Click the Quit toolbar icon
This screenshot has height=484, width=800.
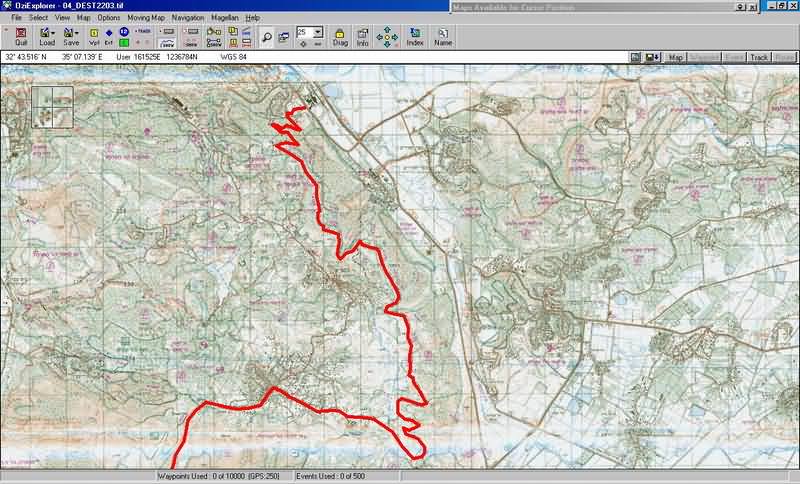point(21,37)
